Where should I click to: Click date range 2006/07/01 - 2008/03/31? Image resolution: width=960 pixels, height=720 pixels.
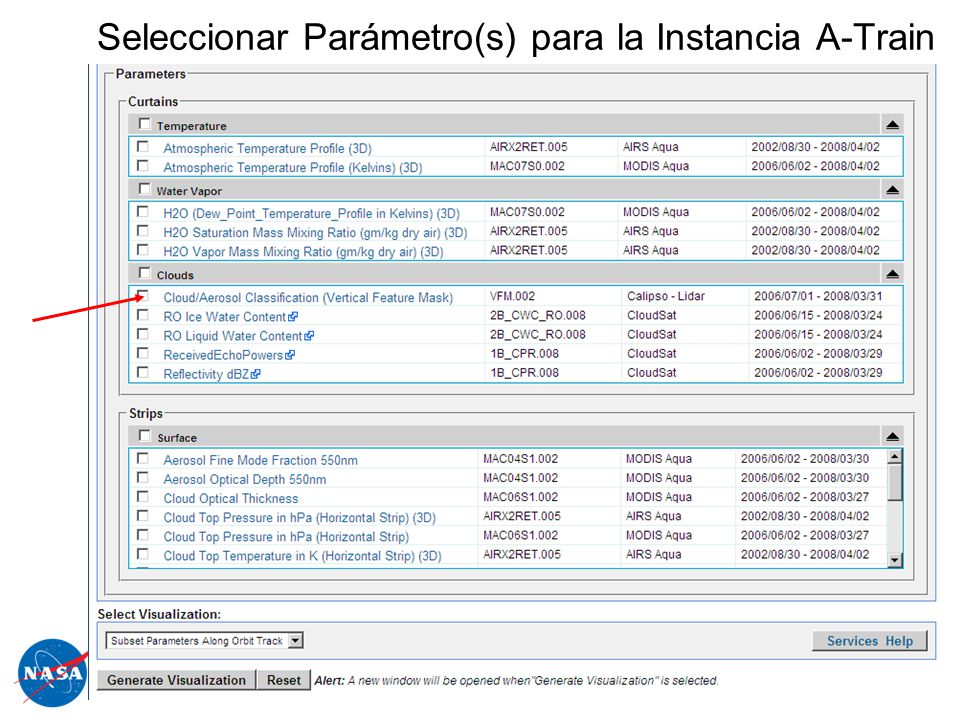(818, 296)
